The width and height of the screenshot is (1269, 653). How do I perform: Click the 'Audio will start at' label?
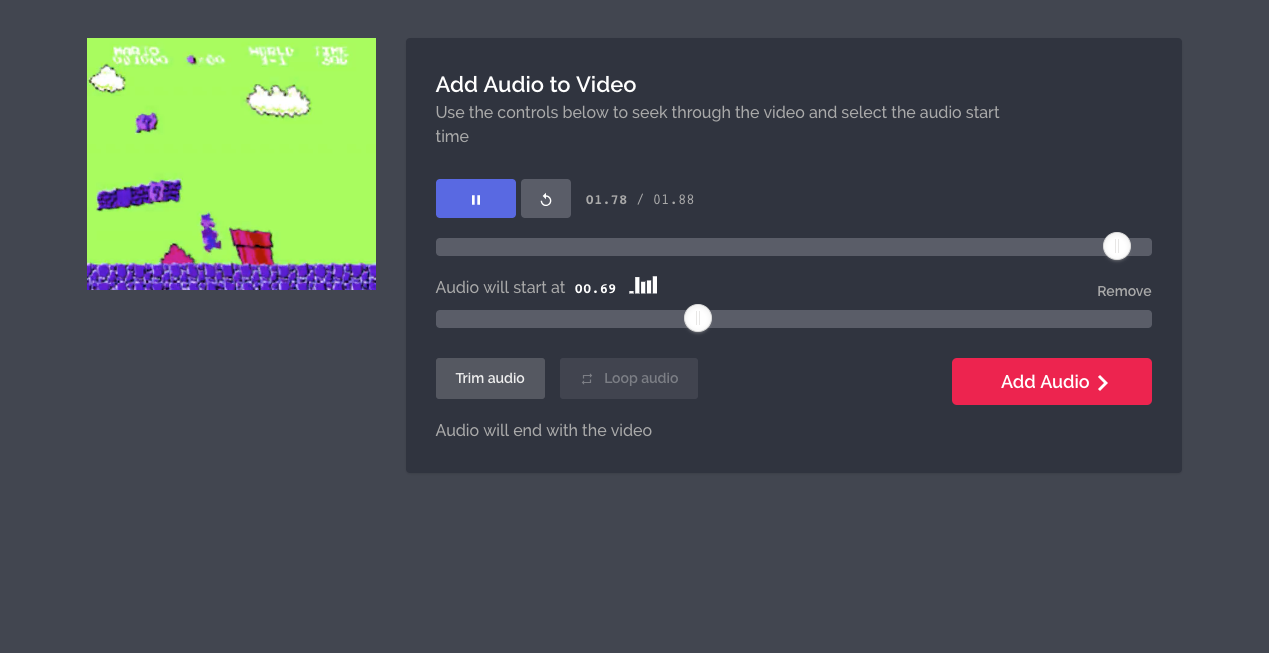tap(501, 287)
